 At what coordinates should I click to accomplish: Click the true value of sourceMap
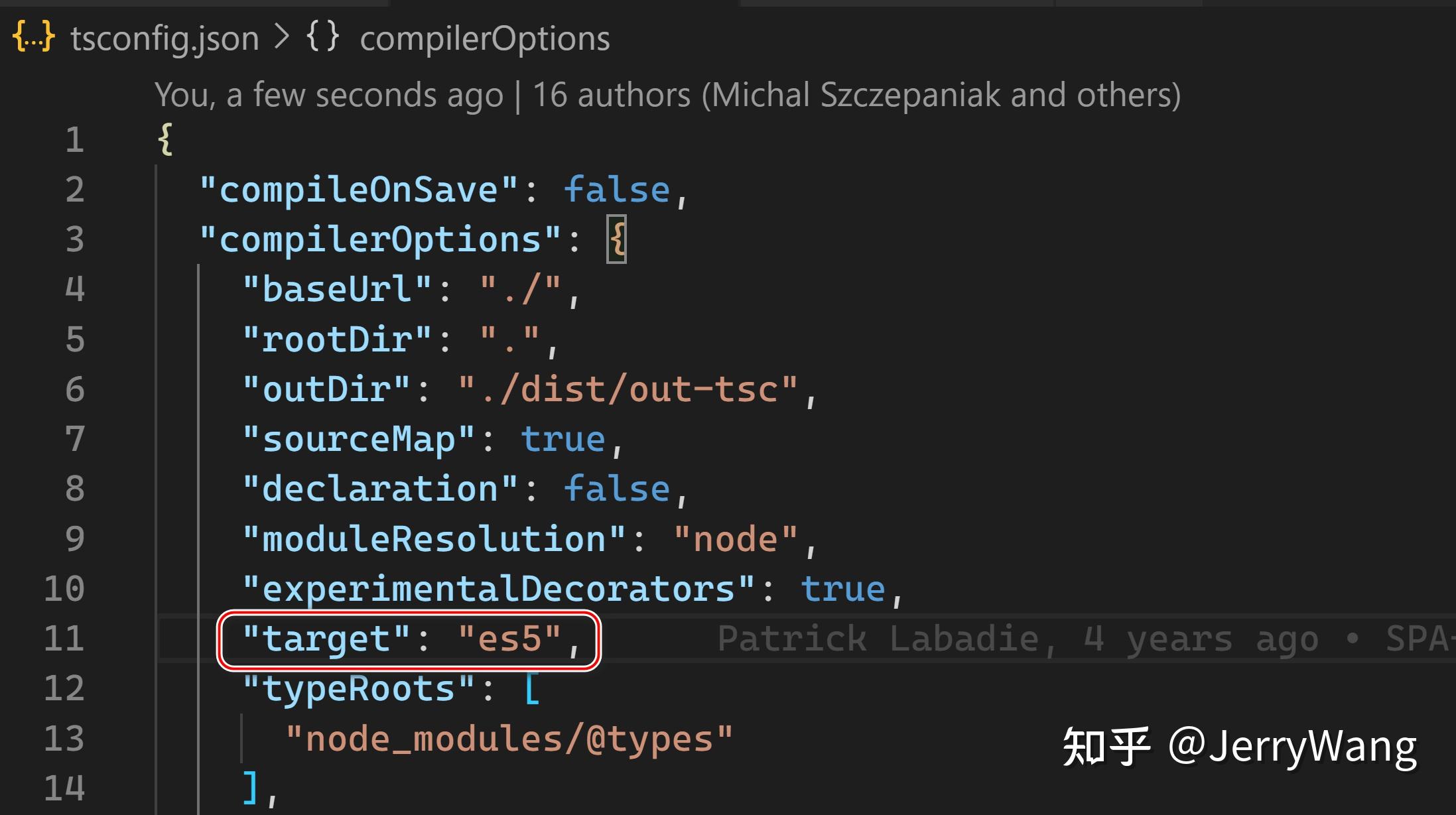click(x=563, y=439)
